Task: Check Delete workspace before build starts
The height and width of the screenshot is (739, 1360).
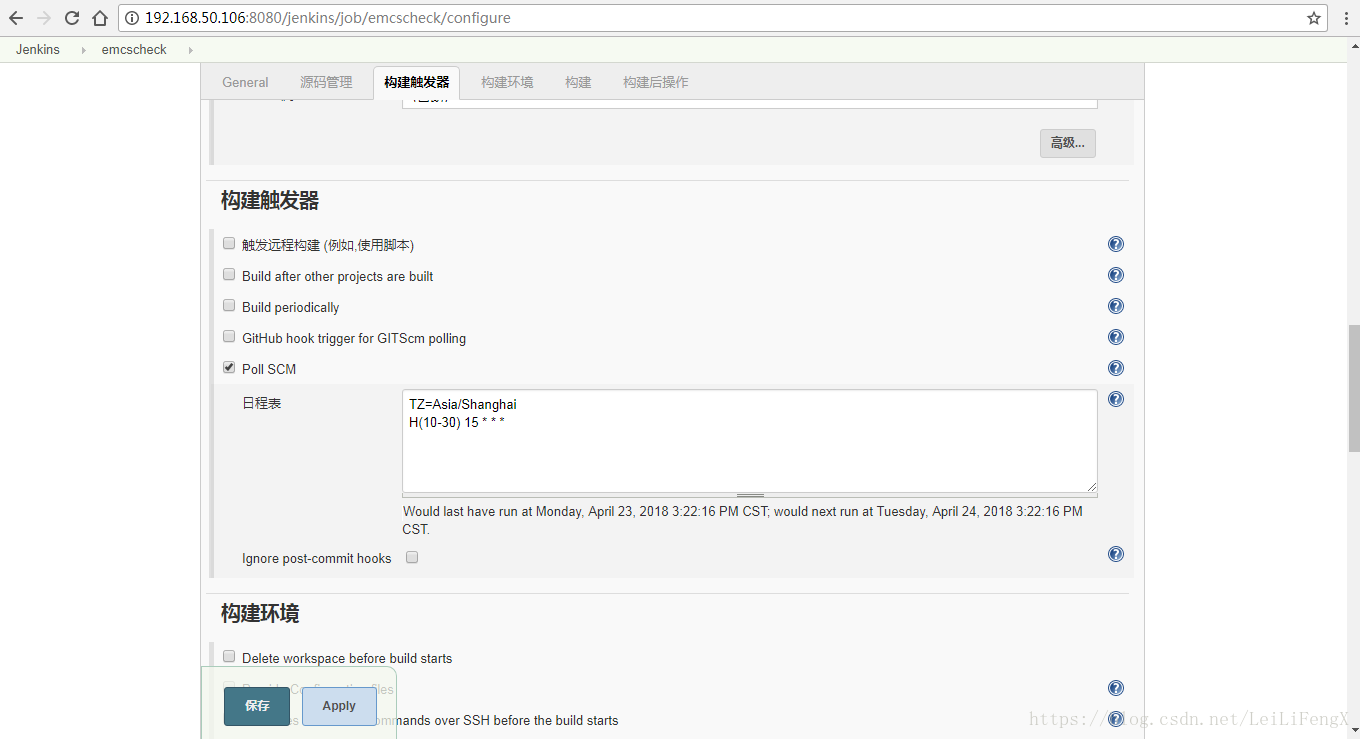Action: [229, 657]
